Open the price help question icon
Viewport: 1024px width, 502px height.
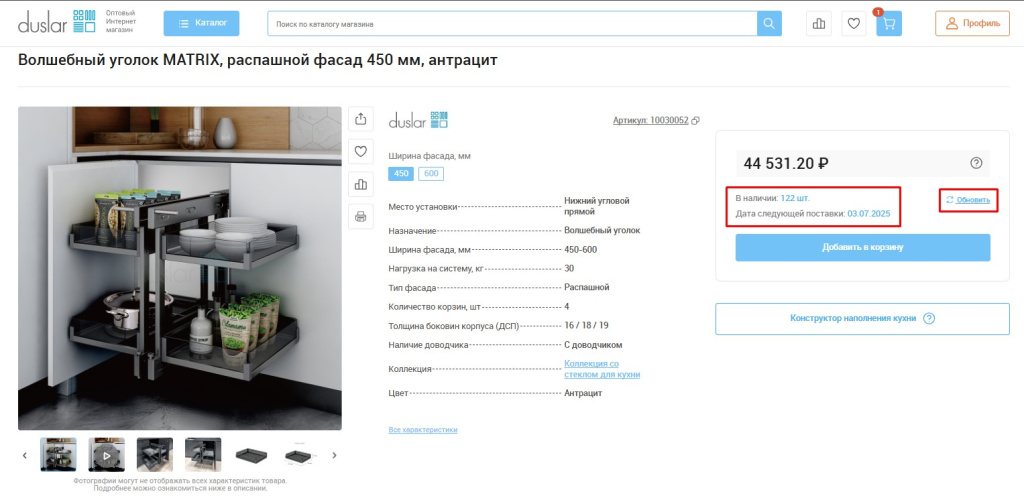tap(976, 163)
